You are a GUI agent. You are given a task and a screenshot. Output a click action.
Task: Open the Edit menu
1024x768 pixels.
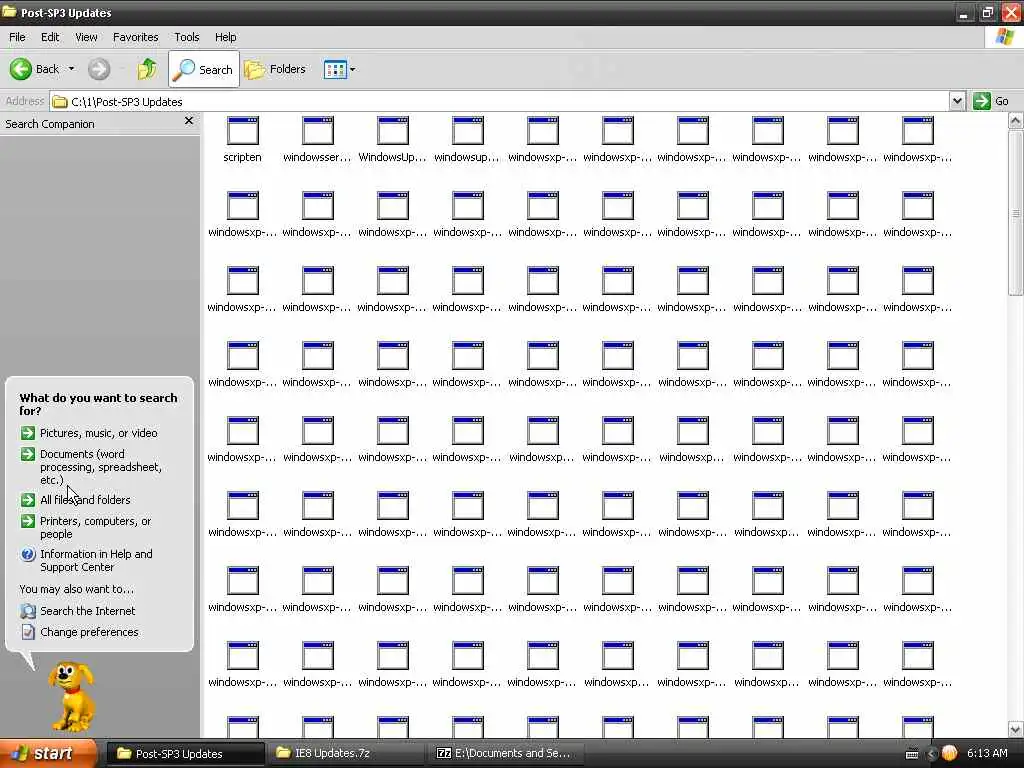(x=50, y=37)
